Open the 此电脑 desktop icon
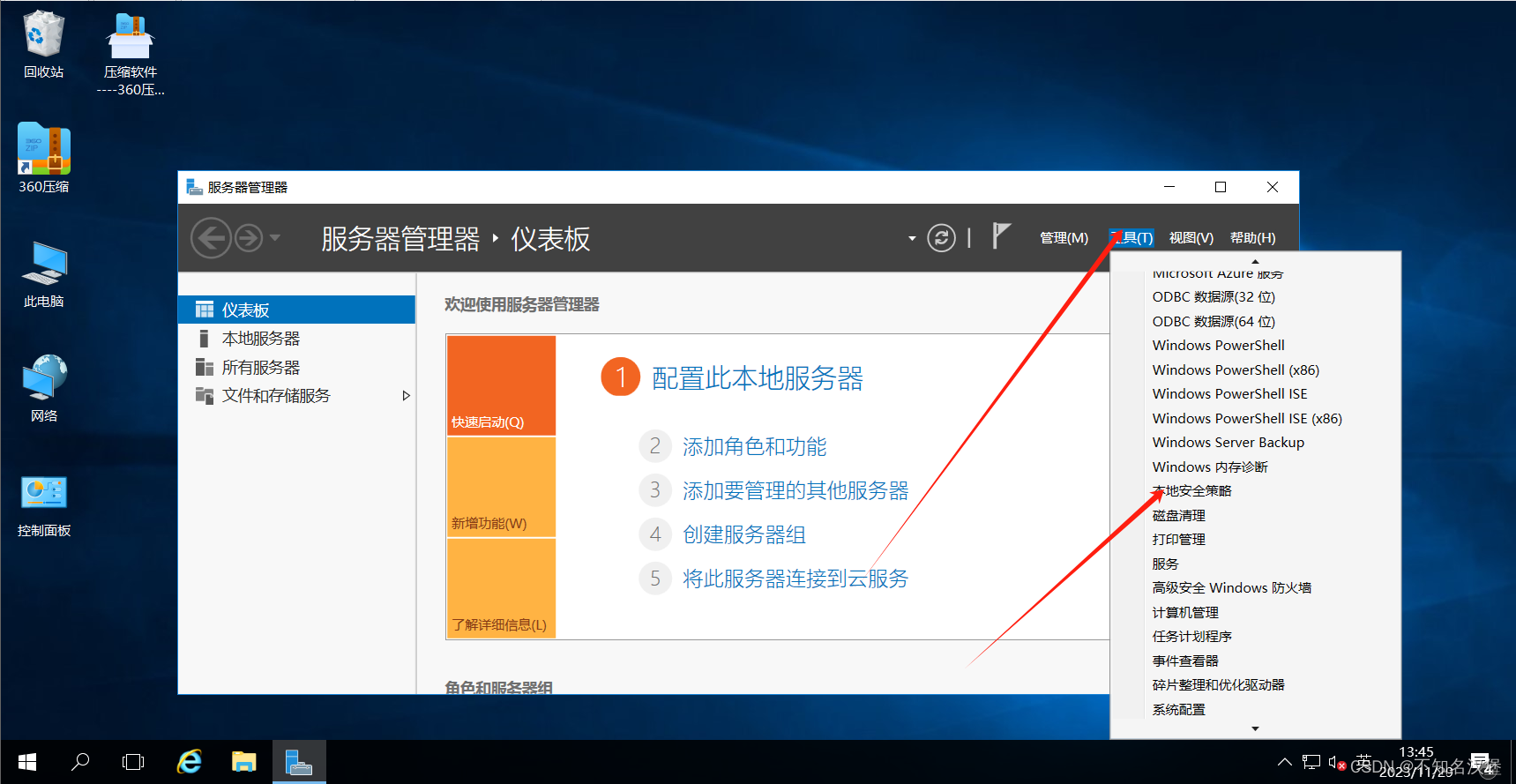Screen dimensions: 1516x784 pos(43,273)
